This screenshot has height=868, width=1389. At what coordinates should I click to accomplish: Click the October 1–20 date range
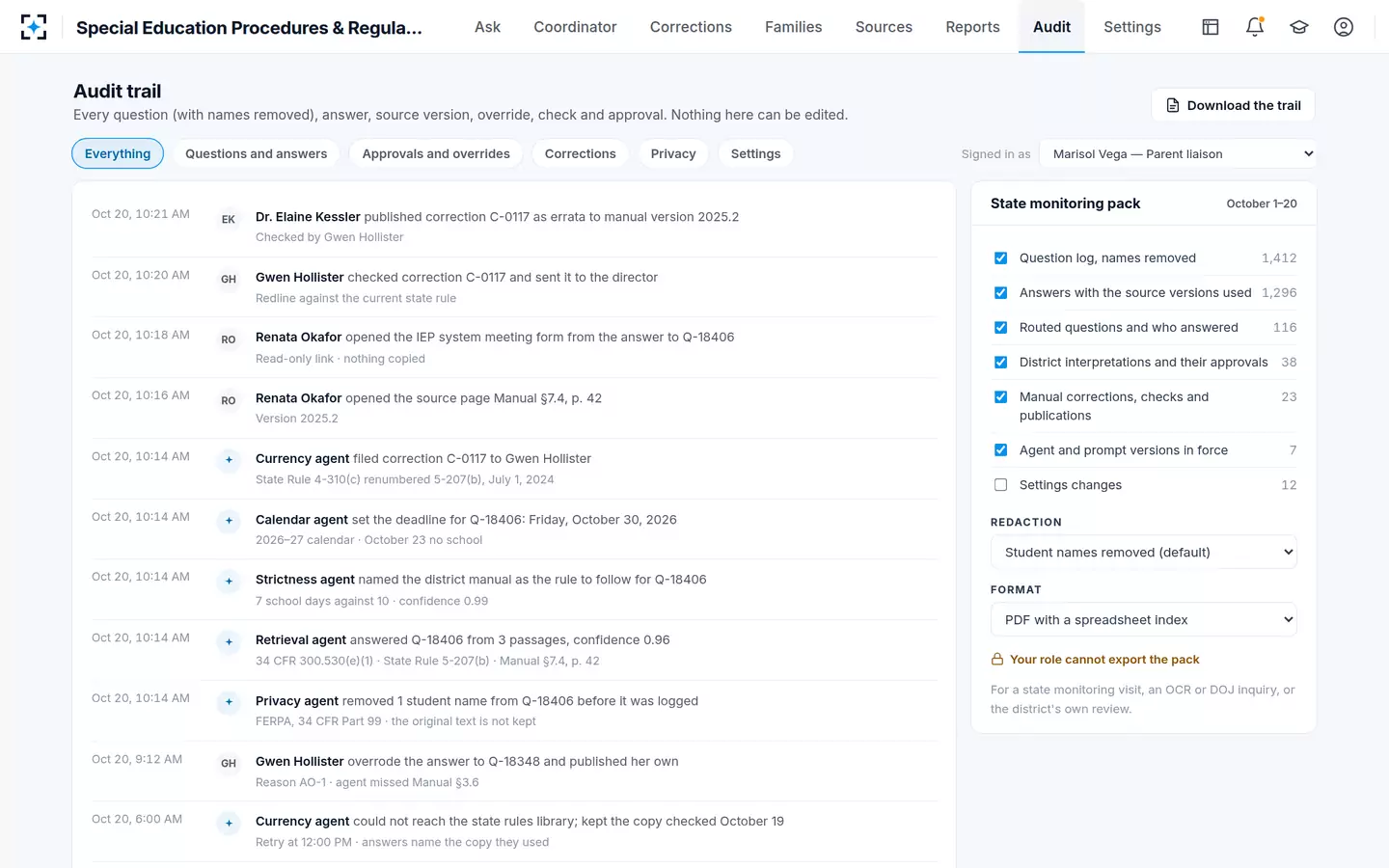coord(1262,204)
